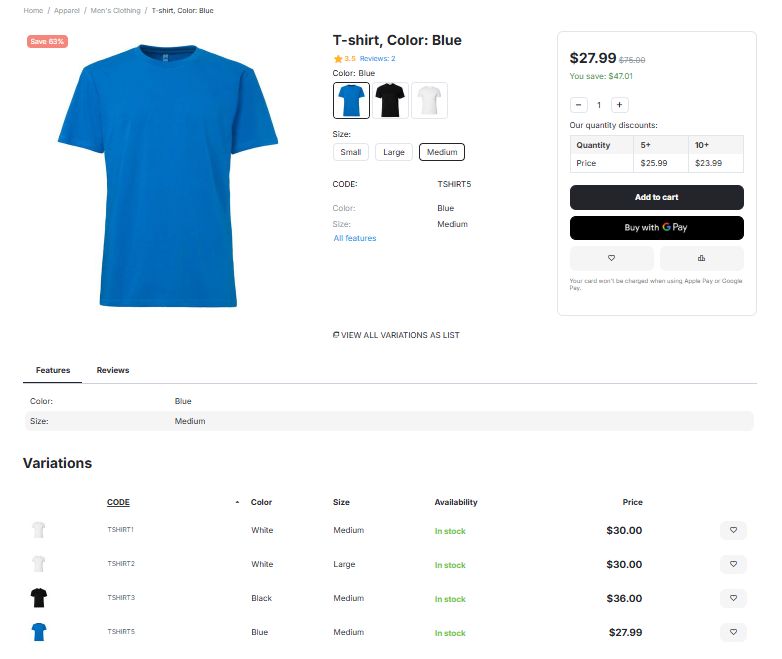Image resolution: width=782 pixels, height=659 pixels.
Task: Select the black T-shirt color swatch
Action: coord(390,100)
